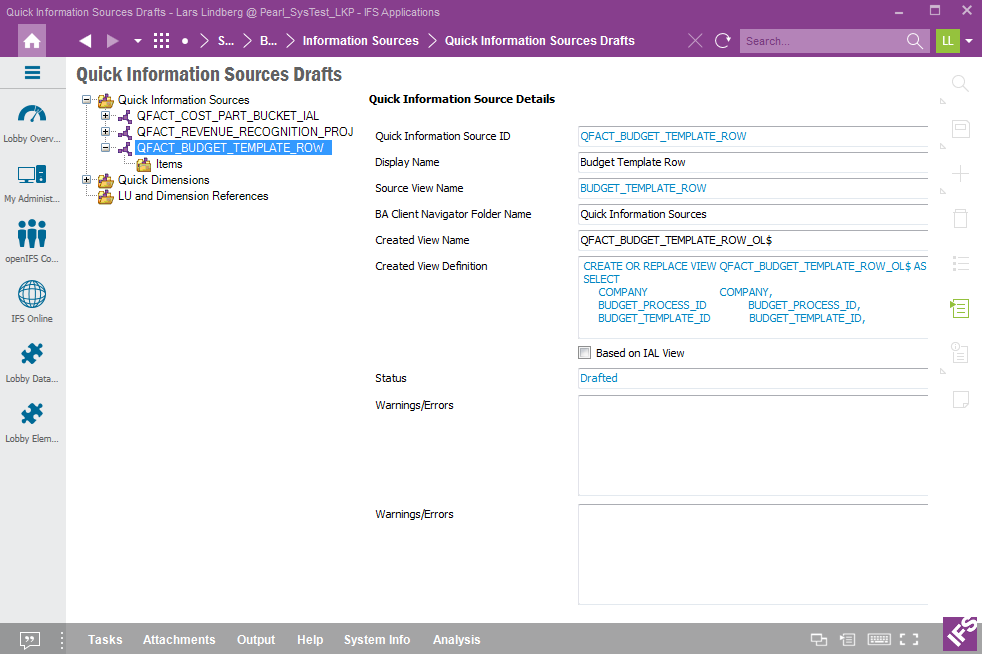Image resolution: width=982 pixels, height=654 pixels.
Task: Open the IFS Online globe icon
Action: pyautogui.click(x=32, y=295)
